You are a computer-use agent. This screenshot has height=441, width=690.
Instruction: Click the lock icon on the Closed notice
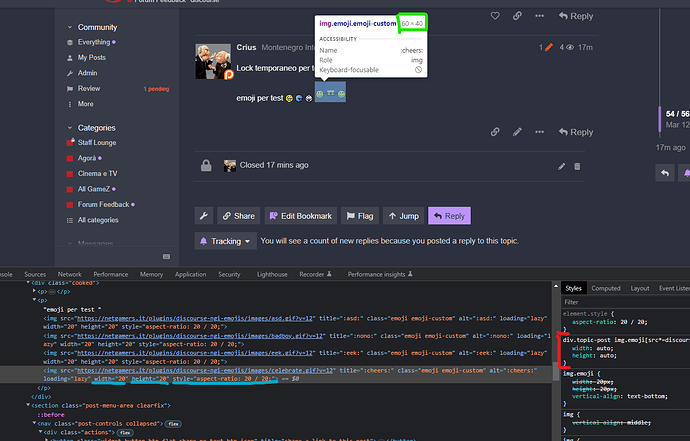(x=206, y=165)
